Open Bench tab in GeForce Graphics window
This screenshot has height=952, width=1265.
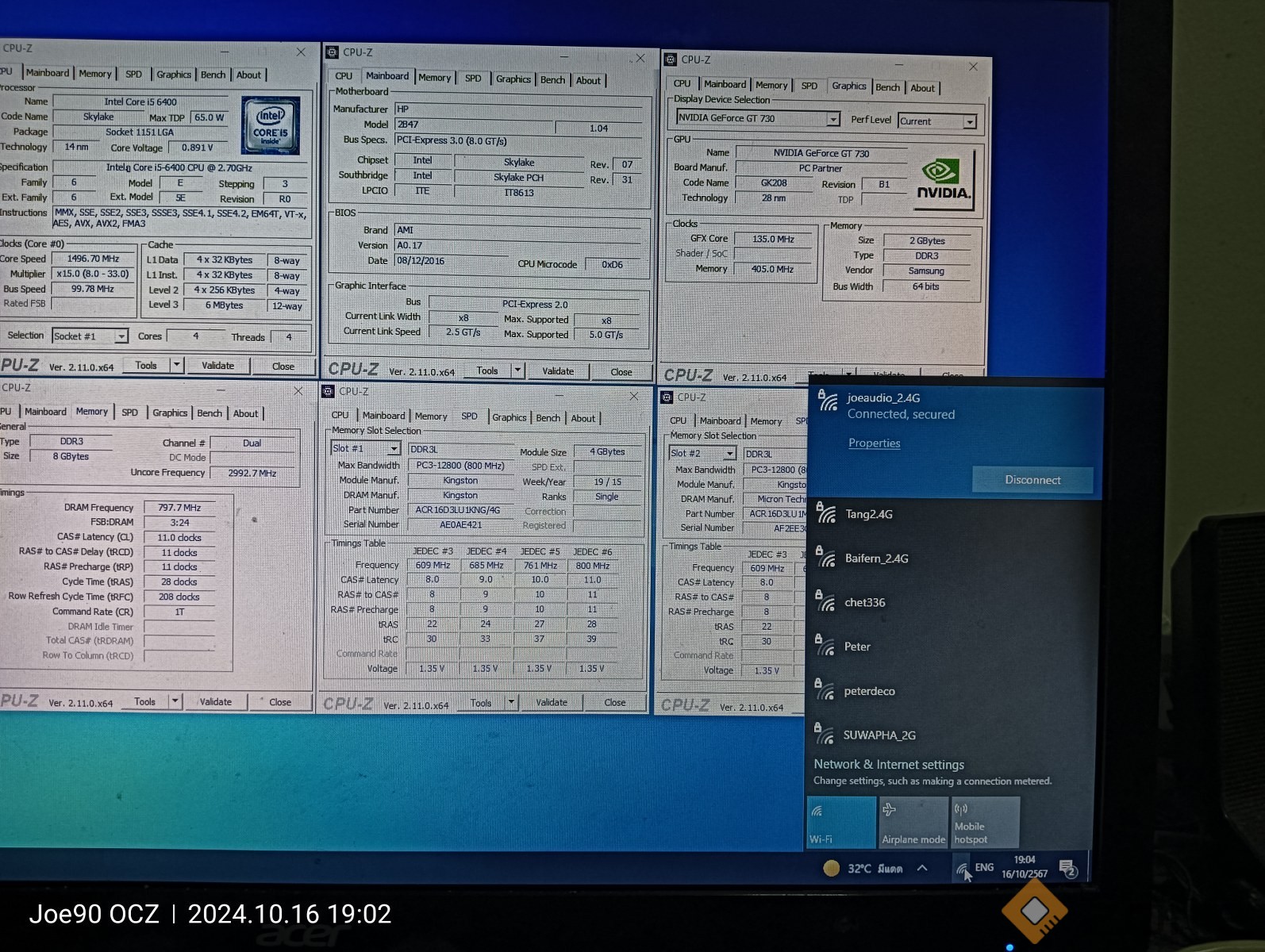[887, 87]
